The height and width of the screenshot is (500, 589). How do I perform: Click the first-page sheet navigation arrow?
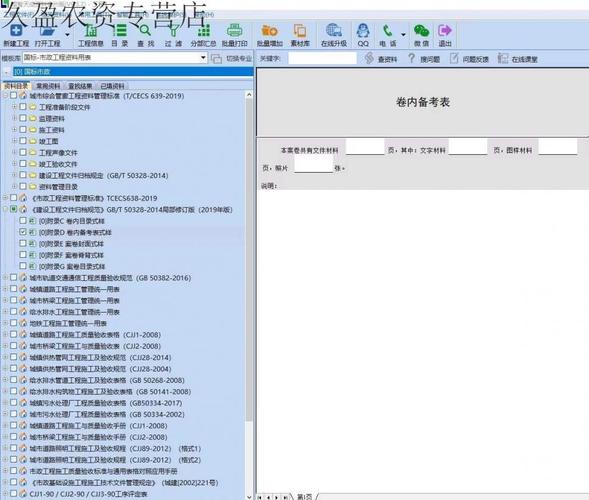pos(260,497)
